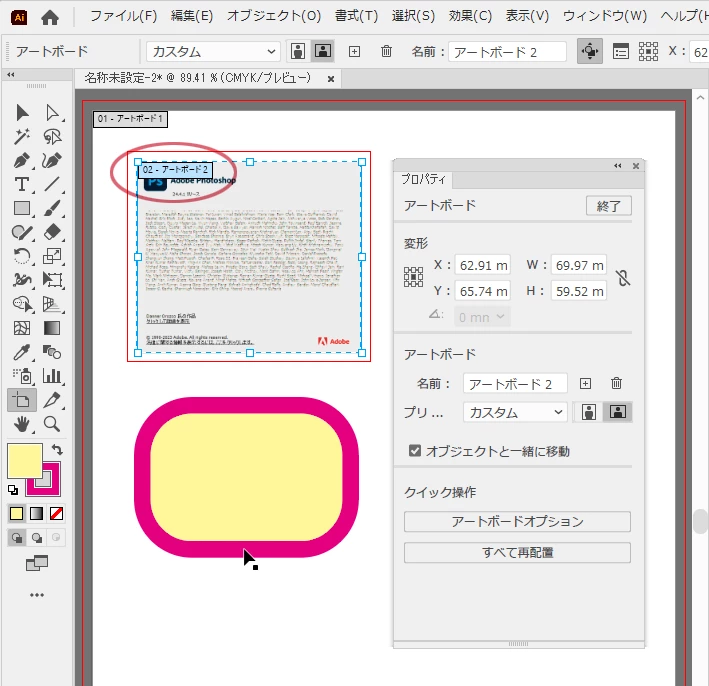Open ウィンドウ(W) menu
The height and width of the screenshot is (686, 709).
(x=605, y=16)
